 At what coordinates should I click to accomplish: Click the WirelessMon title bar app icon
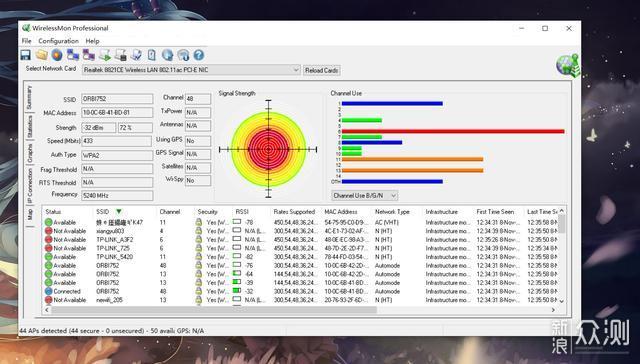click(x=26, y=28)
